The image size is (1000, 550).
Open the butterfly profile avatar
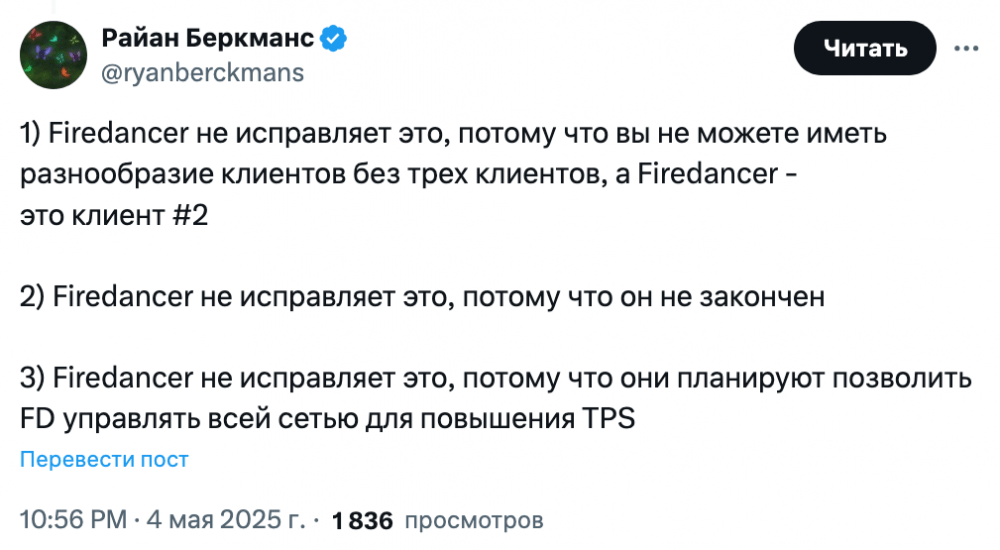point(54,55)
